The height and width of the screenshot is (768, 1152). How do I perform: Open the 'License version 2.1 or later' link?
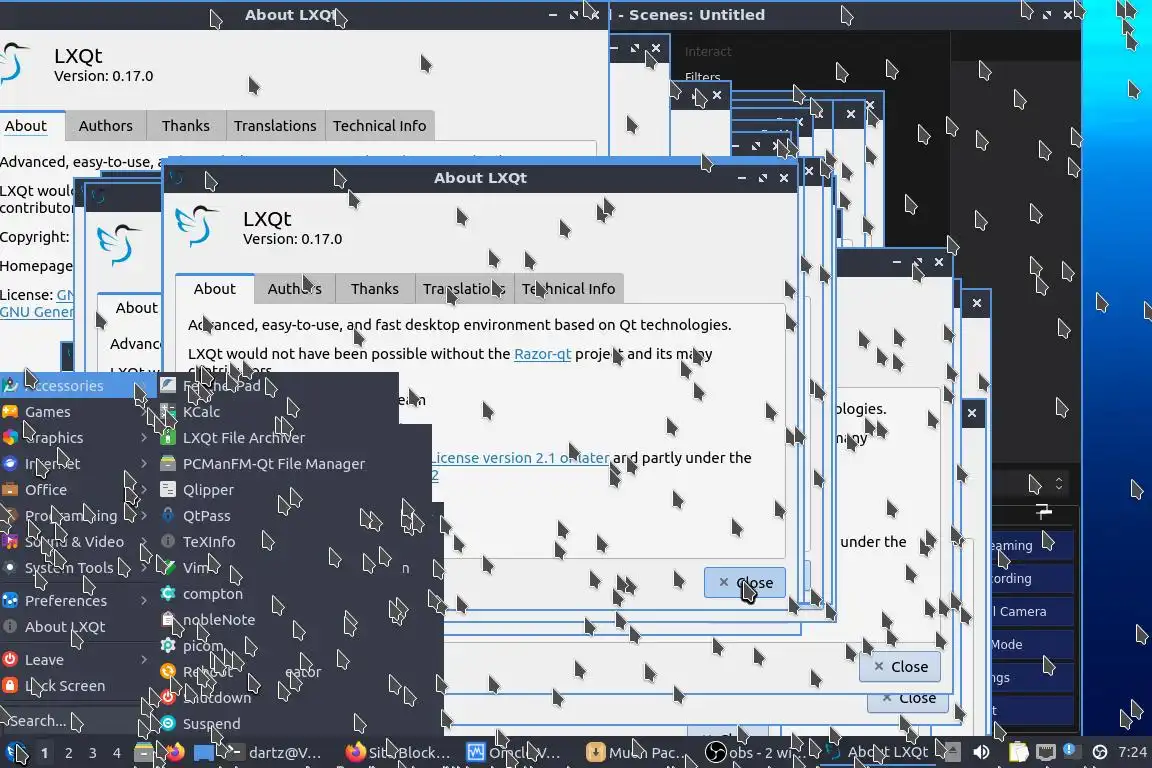pos(520,458)
